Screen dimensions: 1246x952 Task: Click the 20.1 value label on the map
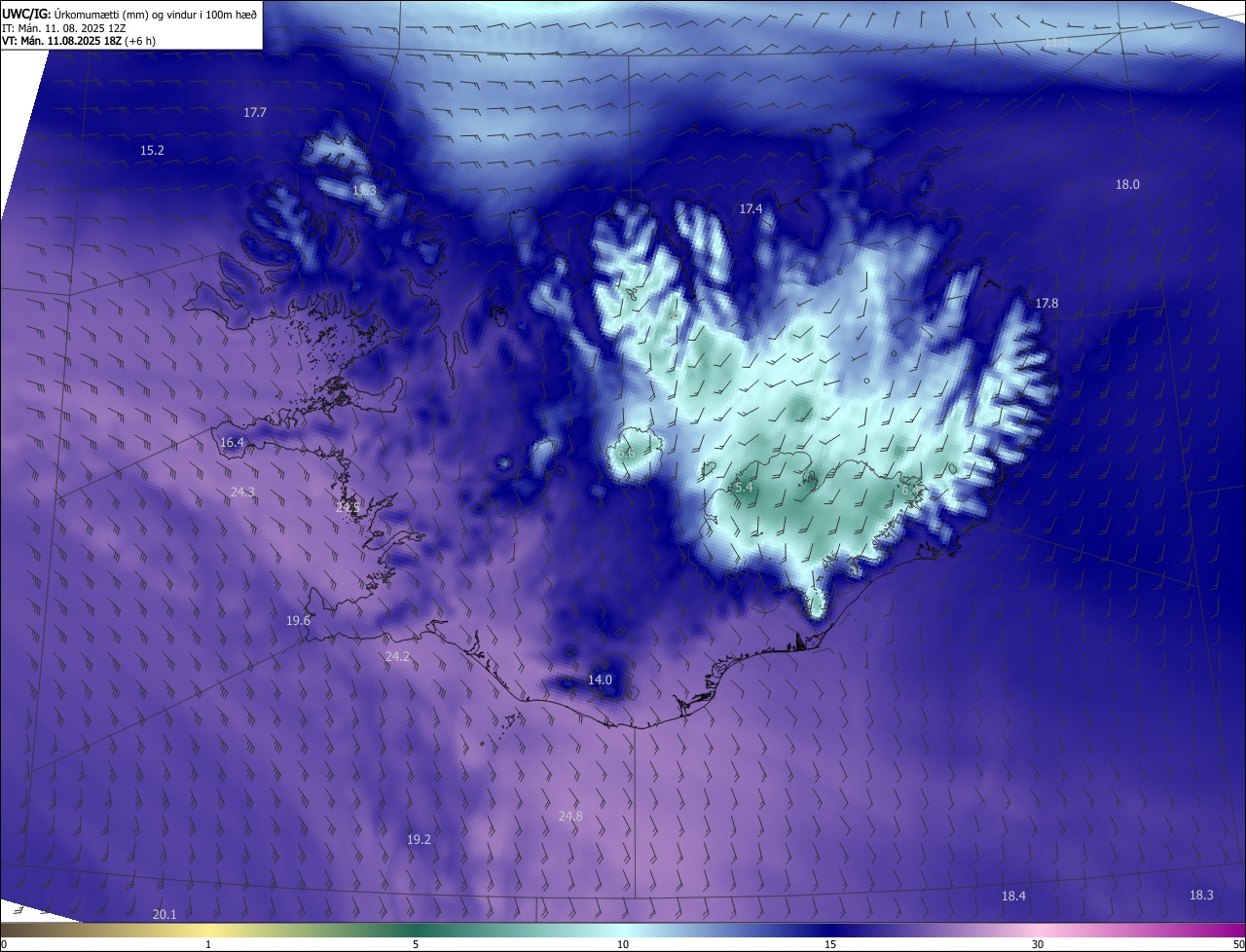(x=165, y=915)
